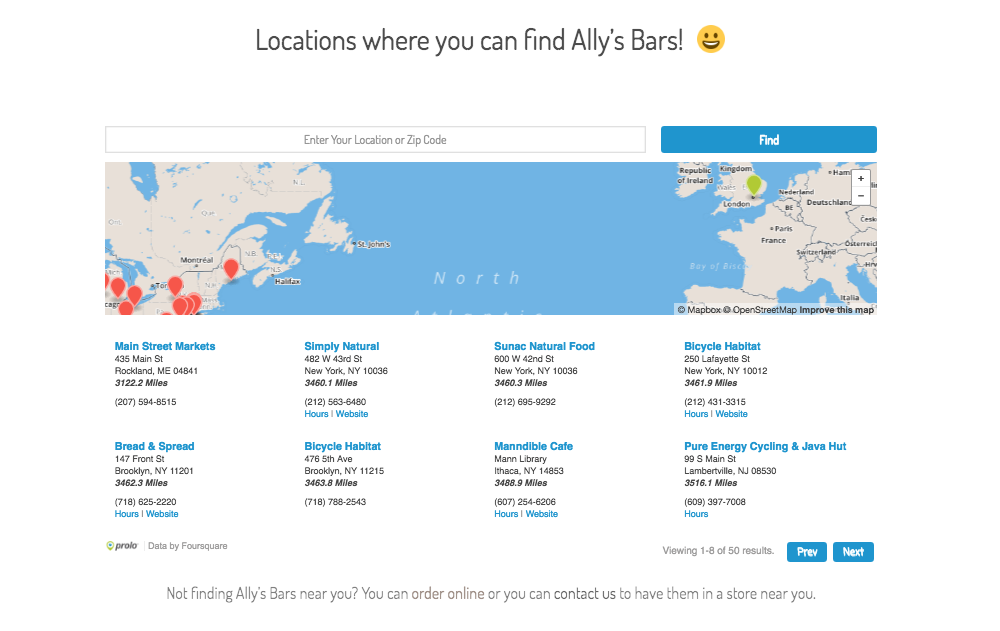The image size is (1000, 631).
Task: Open Main Street Markets listing
Action: 165,346
